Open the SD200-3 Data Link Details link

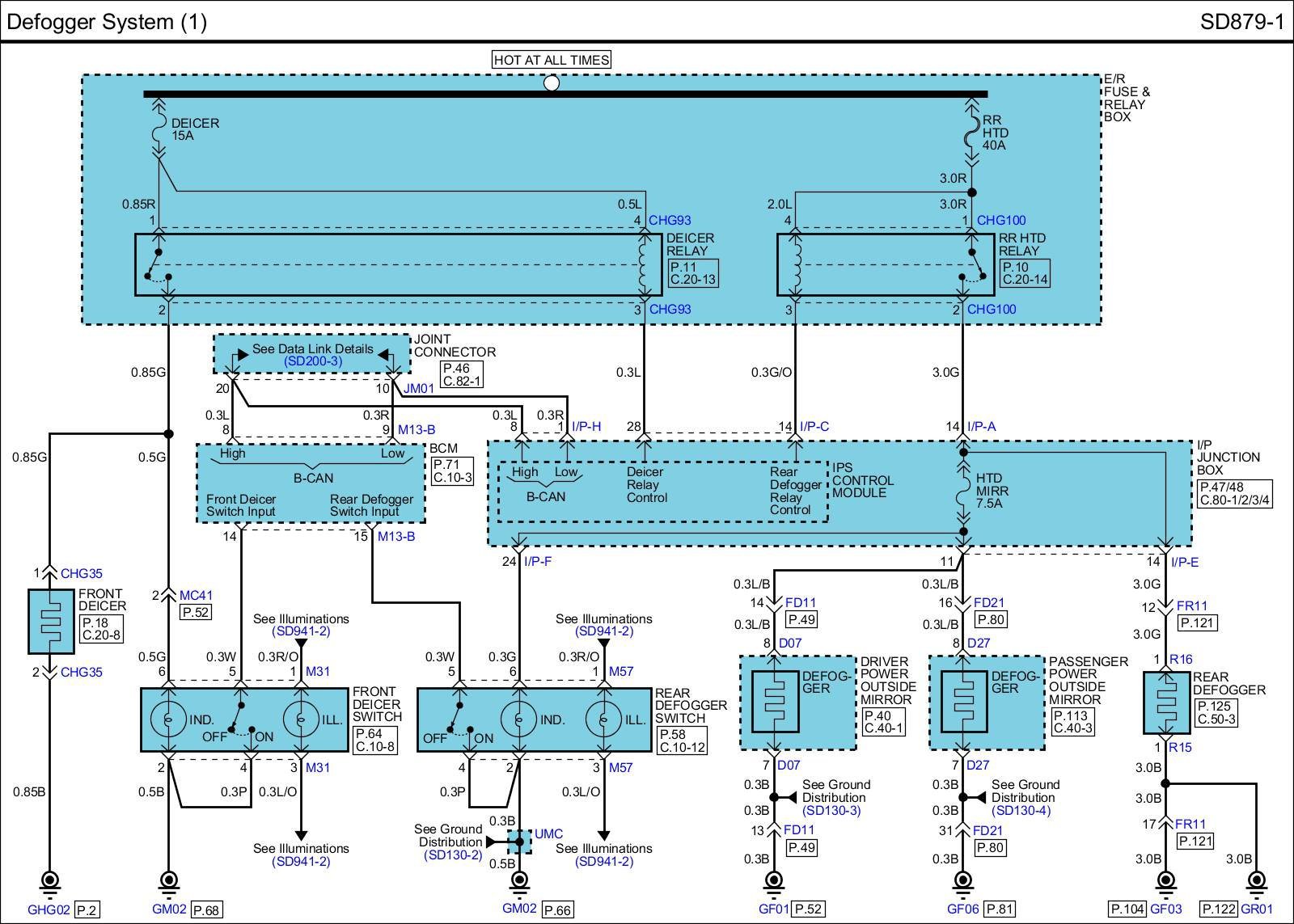click(x=312, y=361)
